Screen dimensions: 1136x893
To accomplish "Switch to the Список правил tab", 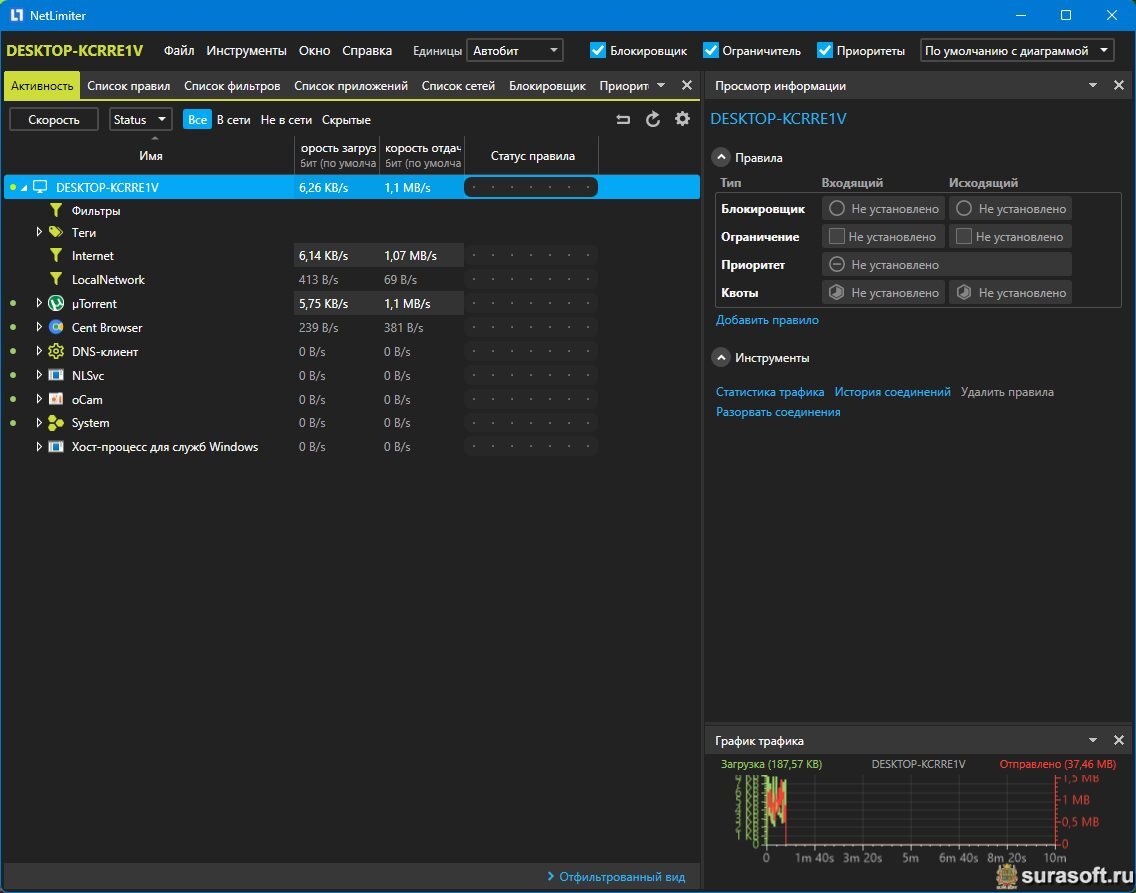I will point(128,85).
